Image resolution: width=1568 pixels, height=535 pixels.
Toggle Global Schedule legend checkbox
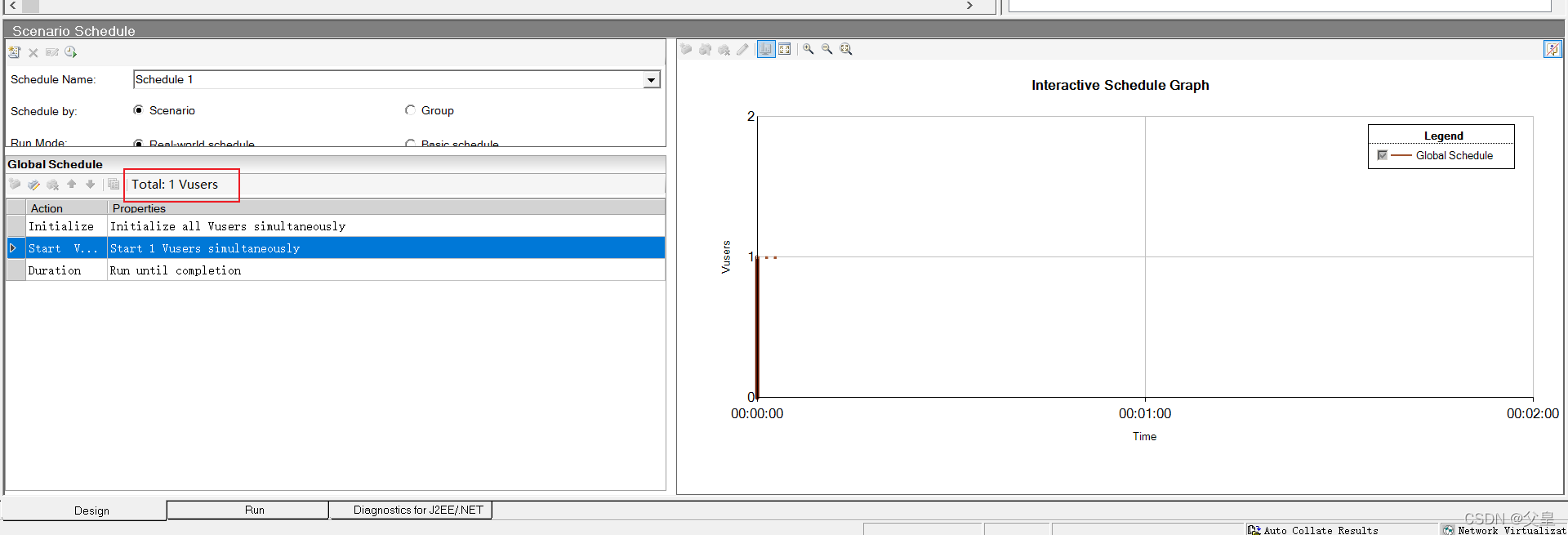point(1382,155)
